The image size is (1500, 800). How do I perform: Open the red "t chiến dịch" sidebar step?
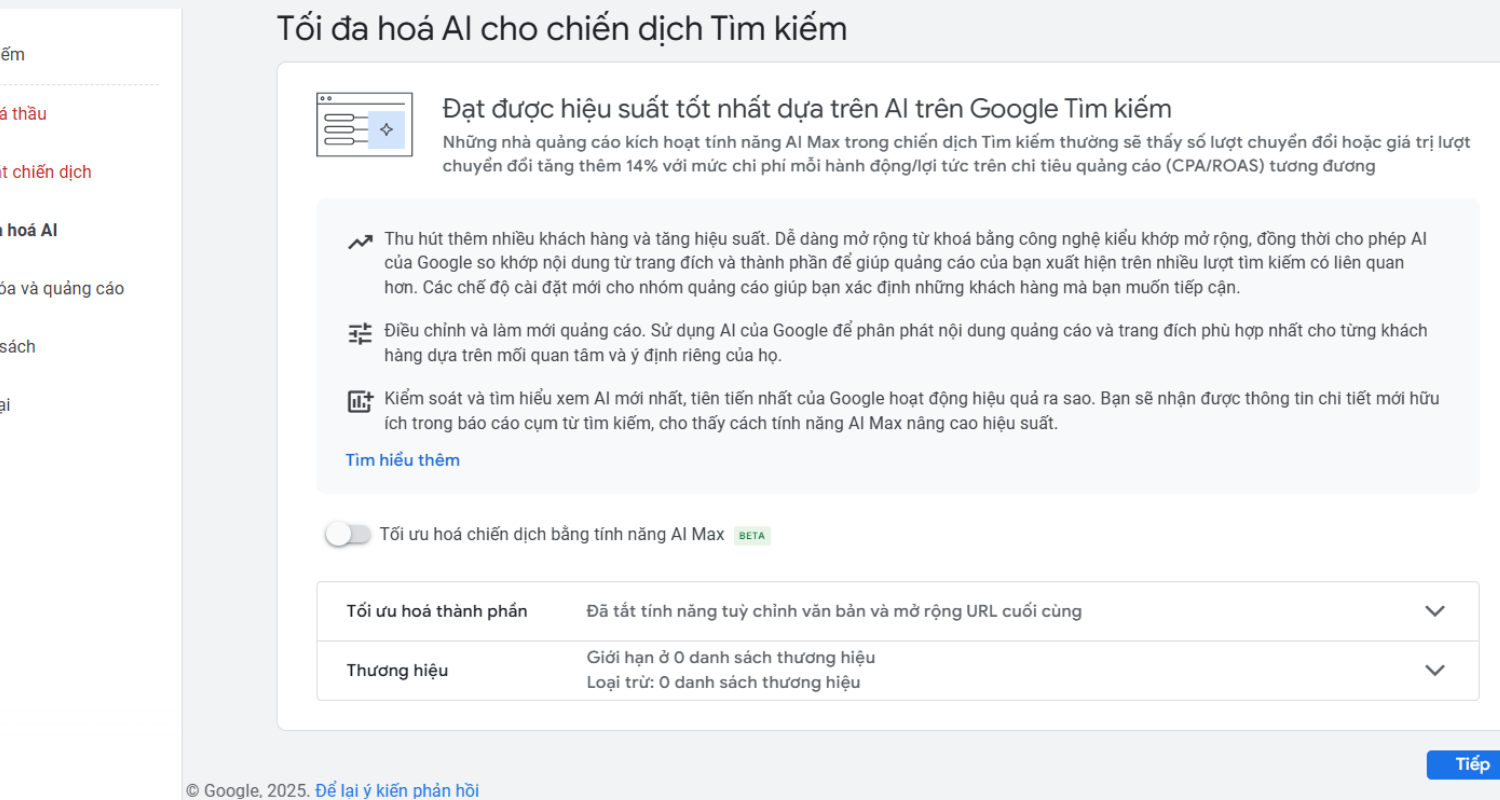[45, 171]
